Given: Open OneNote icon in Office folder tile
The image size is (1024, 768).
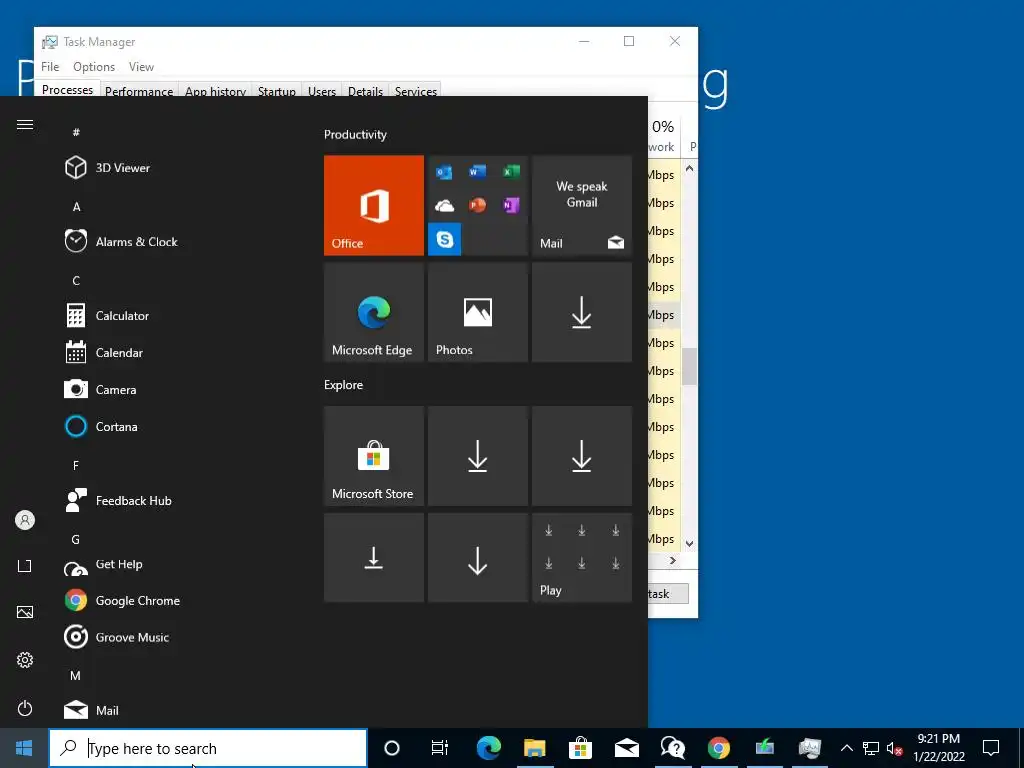Looking at the screenshot, I should (511, 206).
